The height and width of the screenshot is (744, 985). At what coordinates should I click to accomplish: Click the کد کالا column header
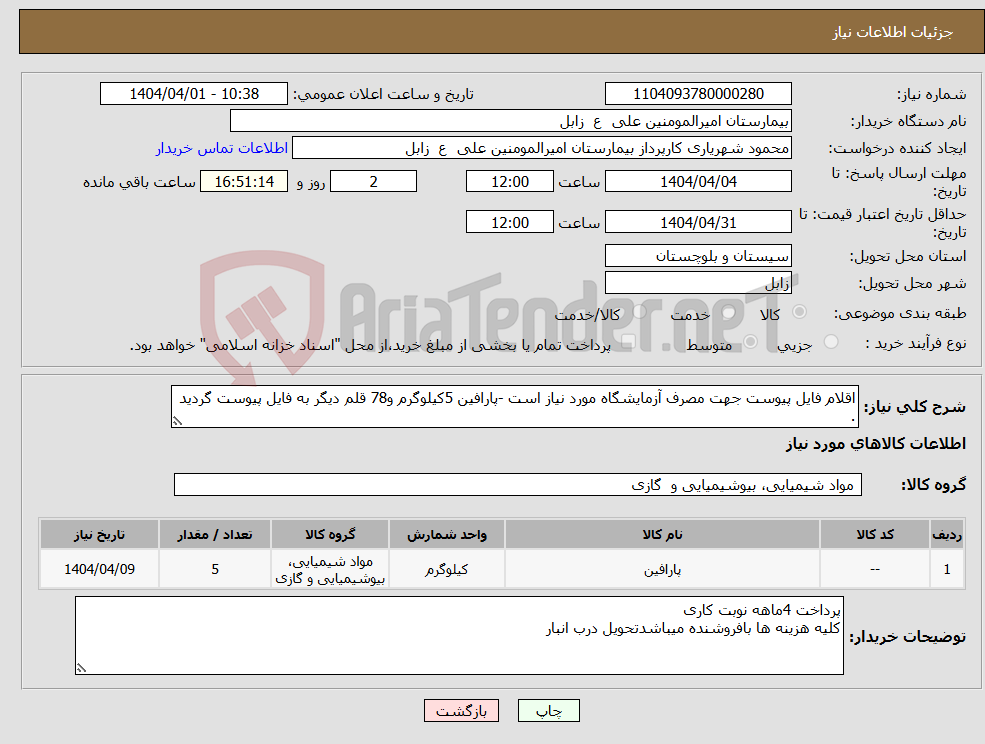[875, 534]
